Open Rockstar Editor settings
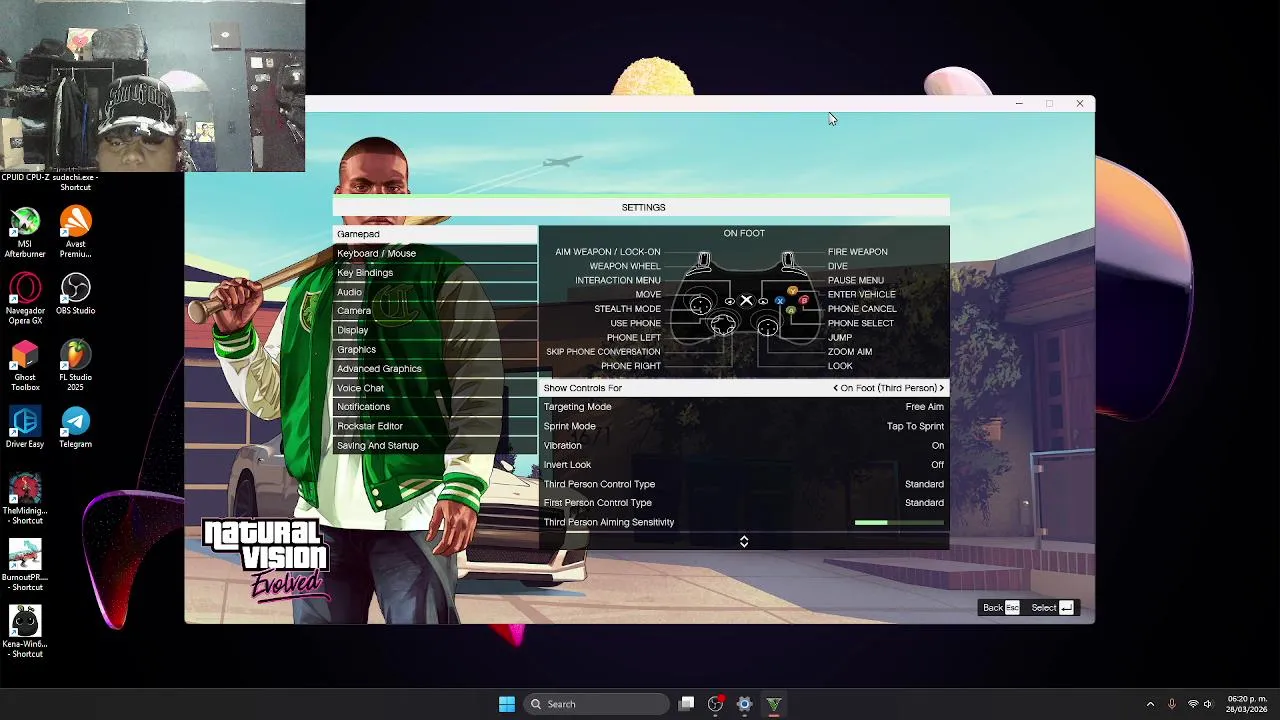The image size is (1280, 720). 435,426
